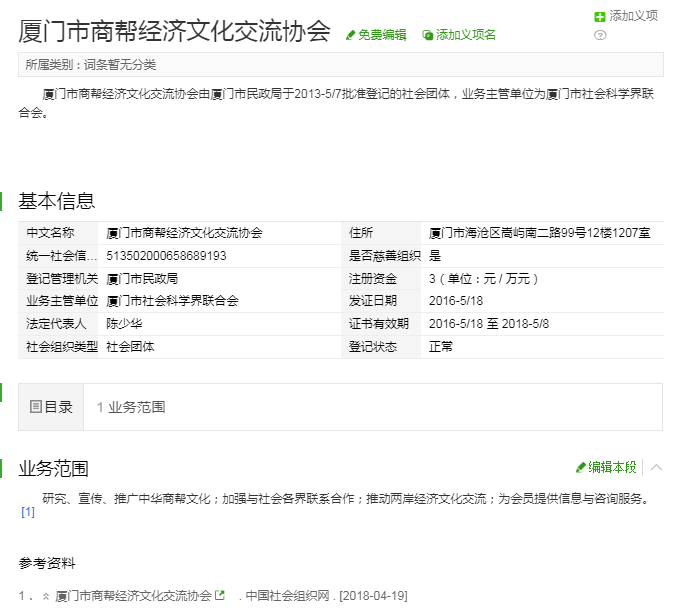Open the 厦门市商帮经济文化交流协会 reference link
Screen dimensions: 675x616
(133, 596)
